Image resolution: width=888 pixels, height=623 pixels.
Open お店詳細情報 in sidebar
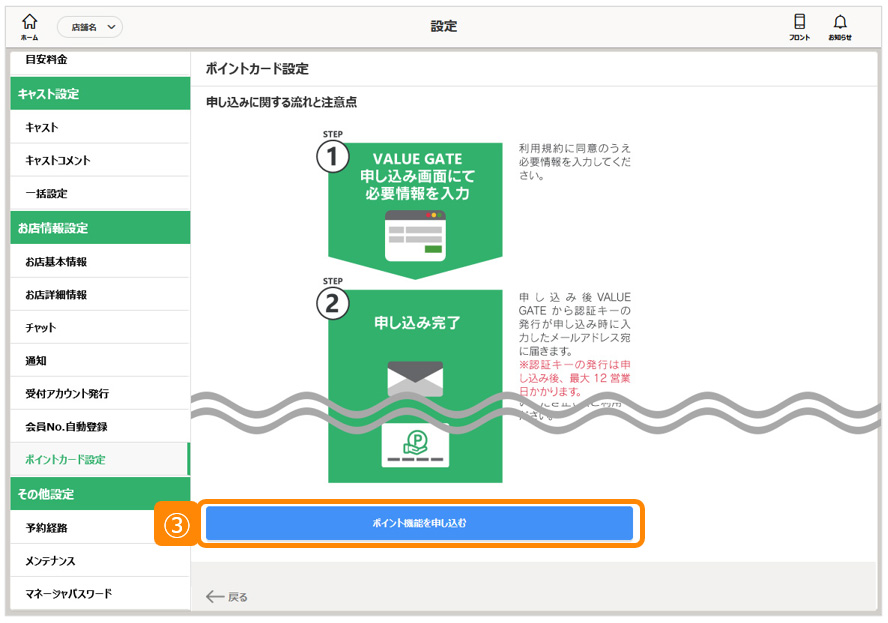pos(56,295)
